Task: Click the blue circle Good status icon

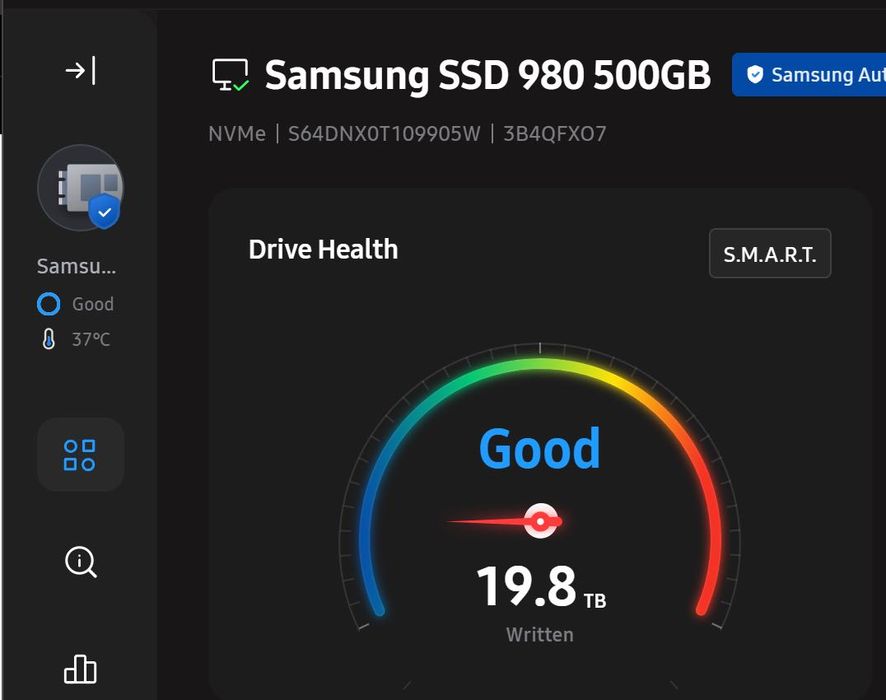Action: click(49, 304)
